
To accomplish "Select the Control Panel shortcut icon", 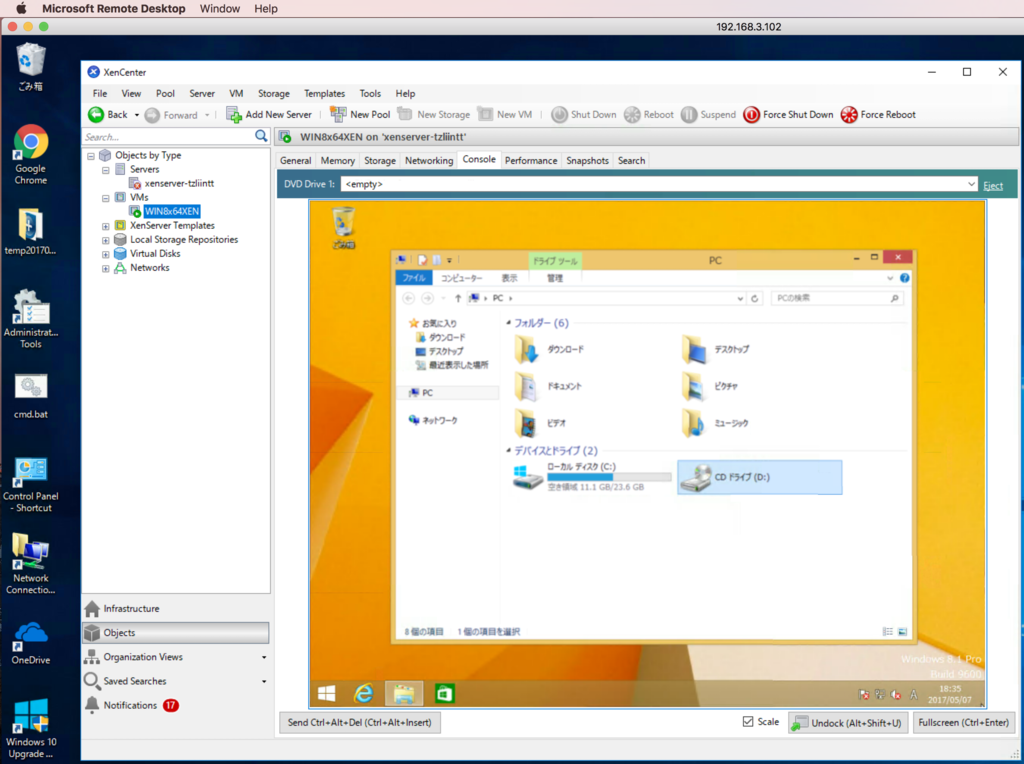I will (x=31, y=485).
